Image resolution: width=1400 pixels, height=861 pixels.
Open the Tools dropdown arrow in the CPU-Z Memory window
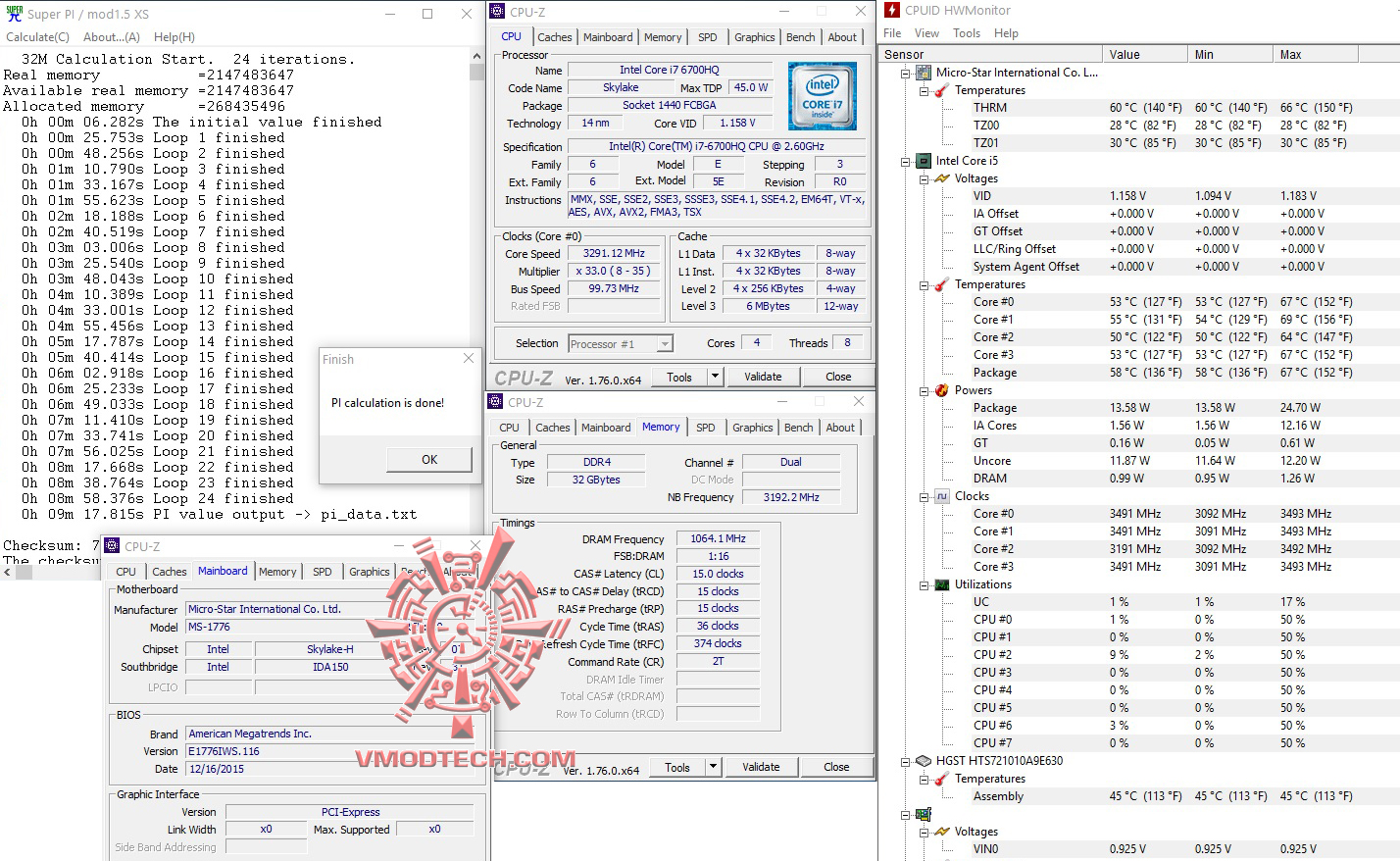(713, 767)
